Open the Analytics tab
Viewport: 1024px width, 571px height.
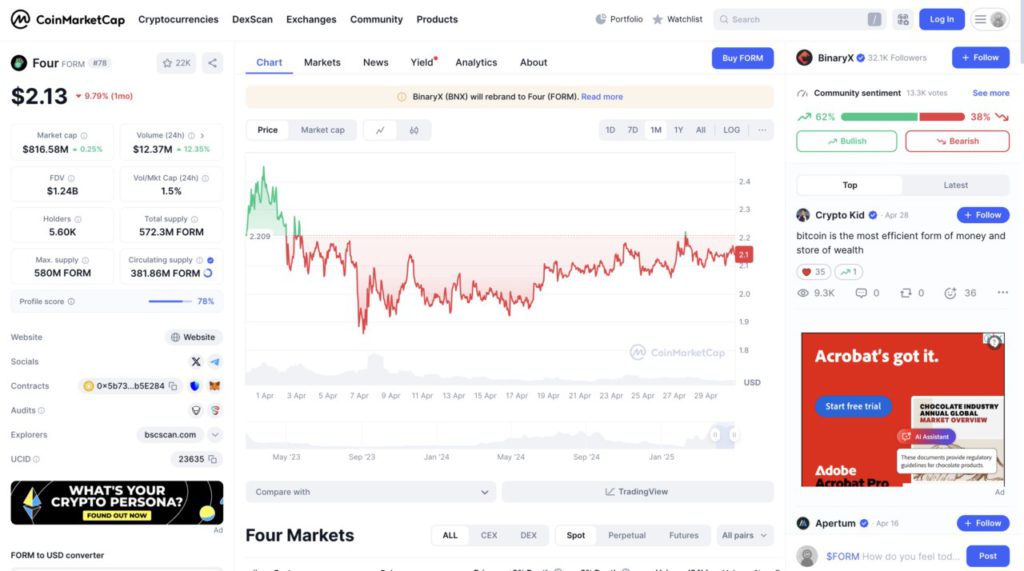tap(476, 63)
